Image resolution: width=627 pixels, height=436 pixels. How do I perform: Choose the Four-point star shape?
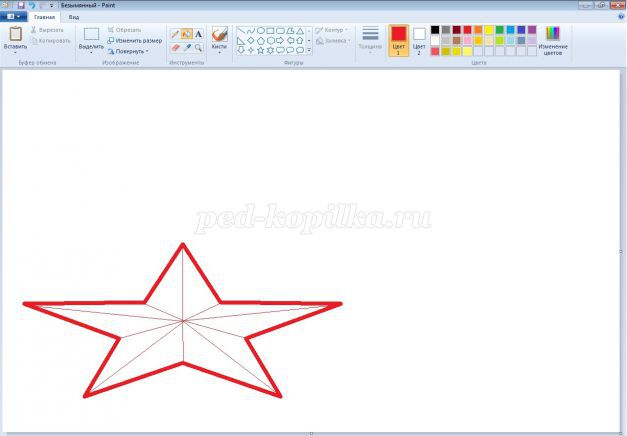pos(251,50)
